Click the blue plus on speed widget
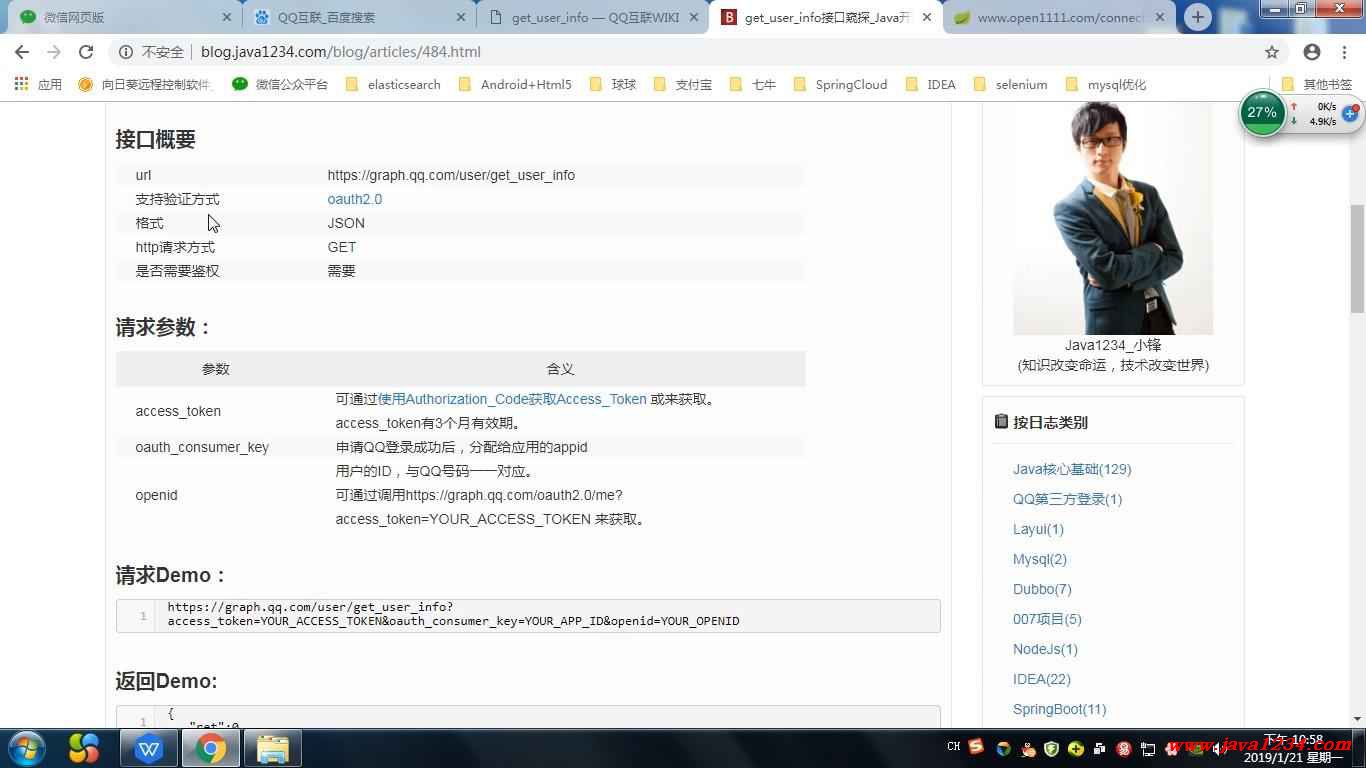The image size is (1366, 768). (1350, 113)
